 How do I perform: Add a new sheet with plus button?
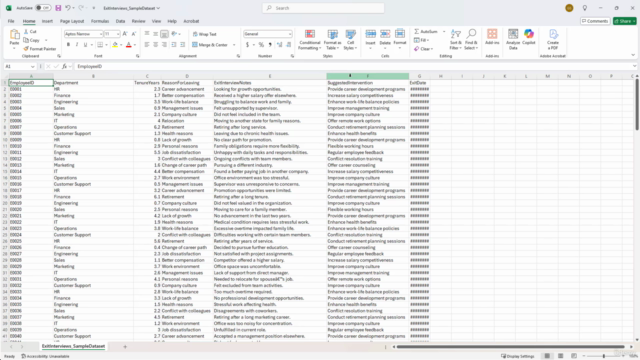125,347
